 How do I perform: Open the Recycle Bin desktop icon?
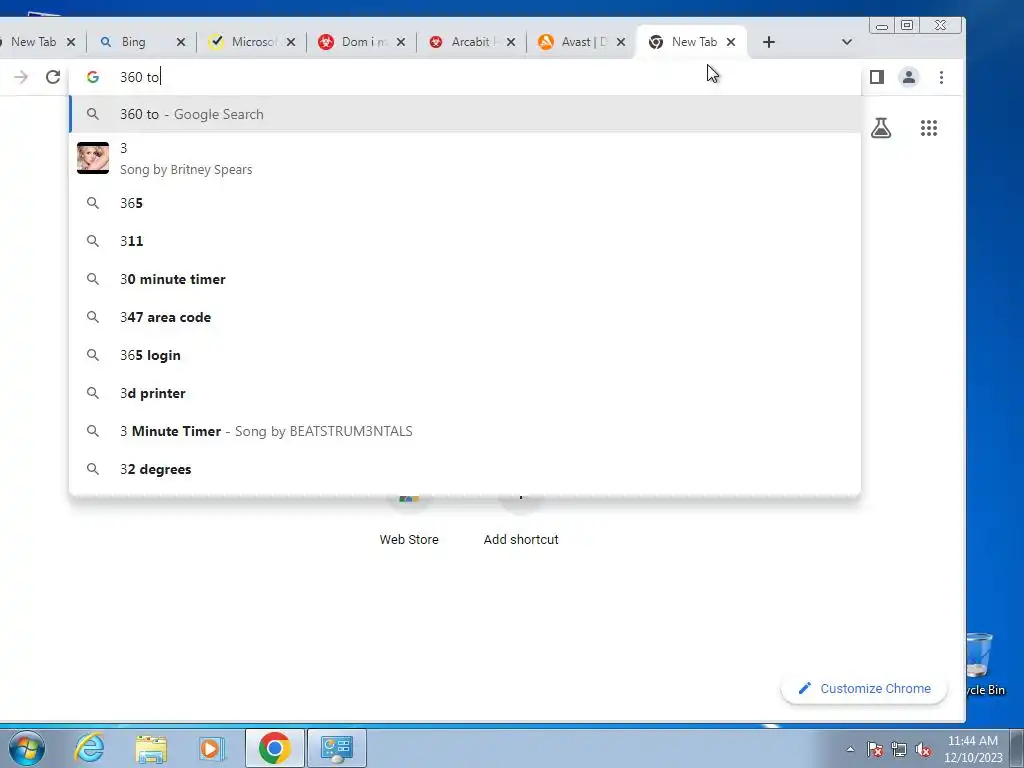click(x=985, y=665)
